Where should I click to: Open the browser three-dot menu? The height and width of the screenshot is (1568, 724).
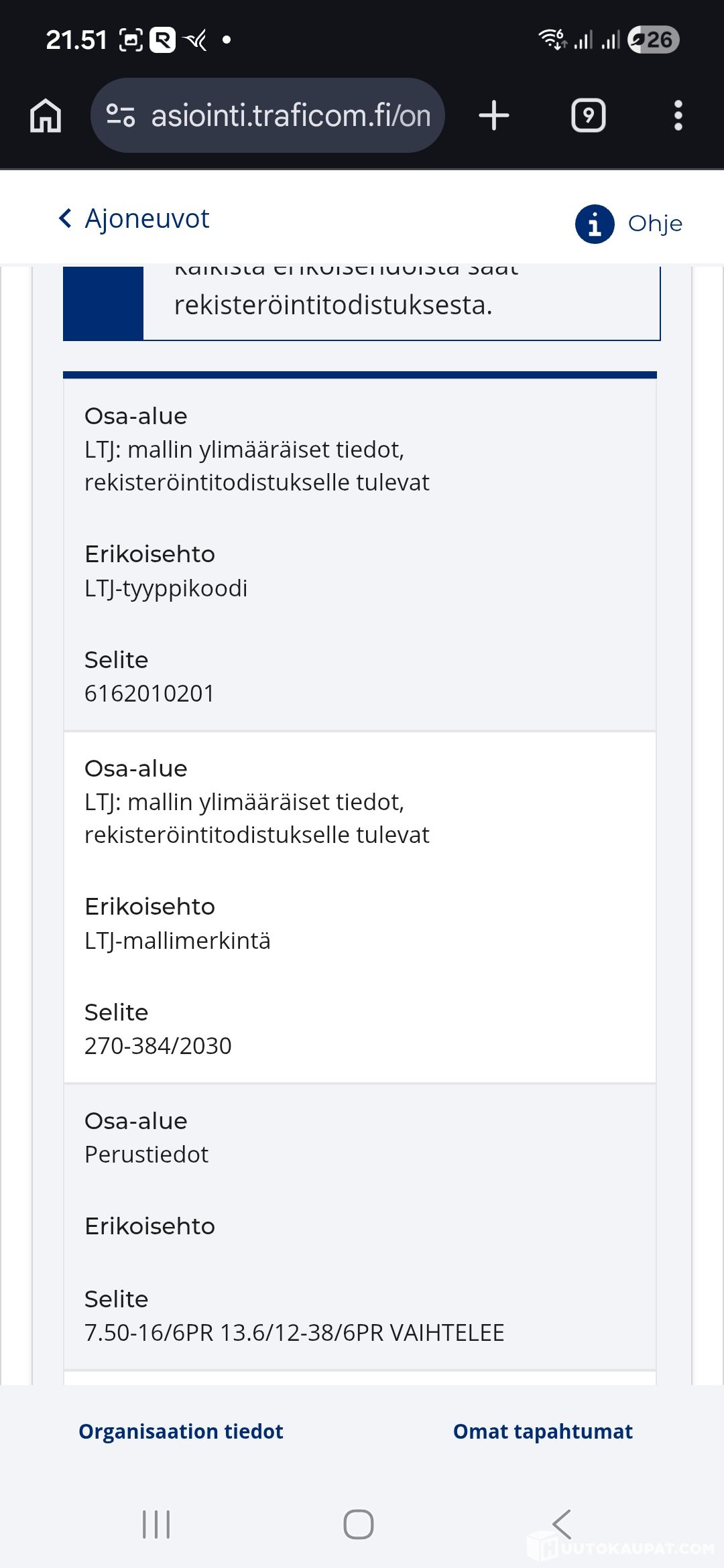[x=678, y=115]
